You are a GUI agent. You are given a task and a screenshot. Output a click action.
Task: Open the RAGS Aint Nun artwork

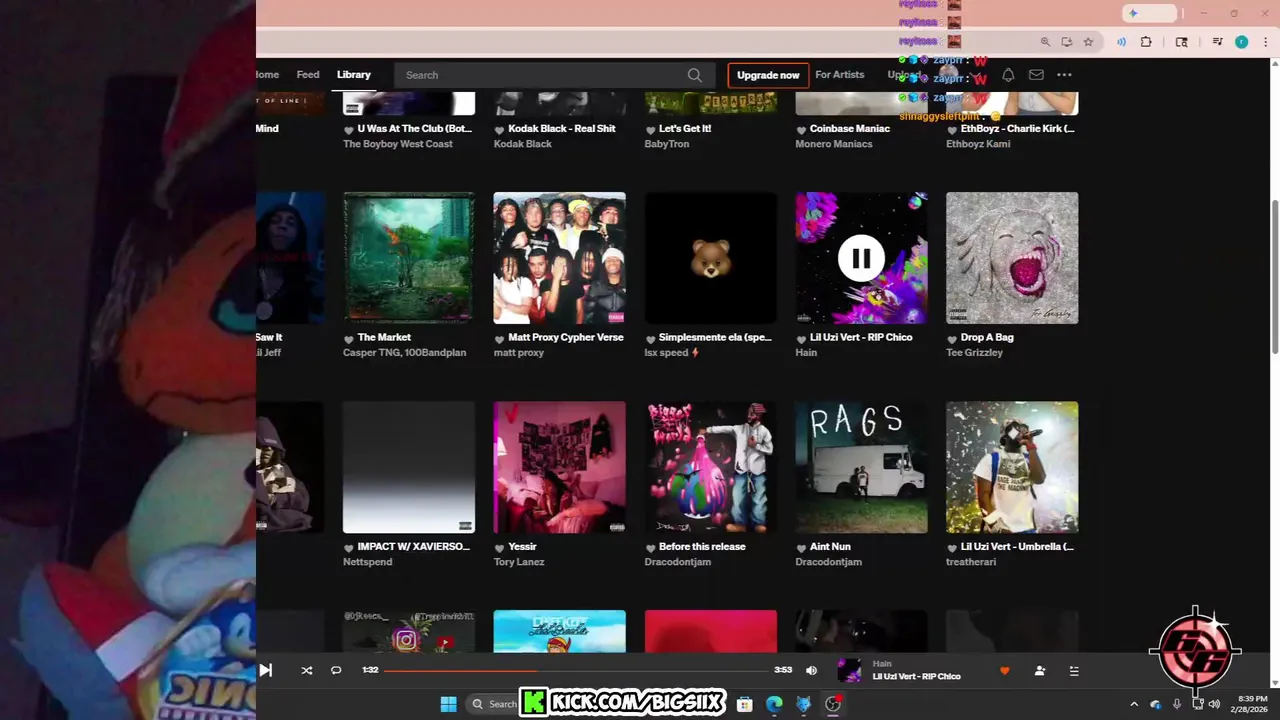[861, 467]
